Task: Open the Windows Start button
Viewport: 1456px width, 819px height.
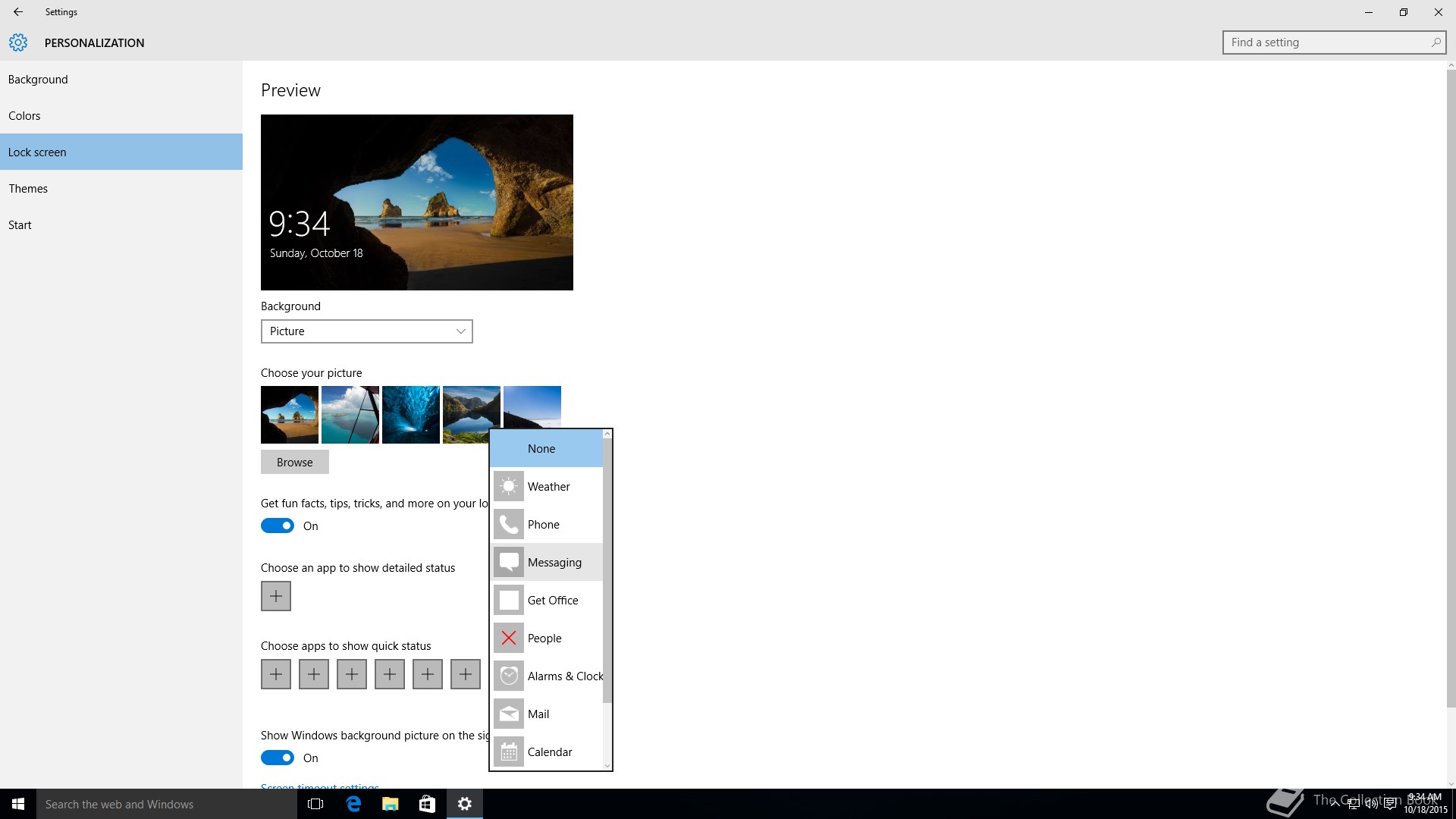Action: pyautogui.click(x=18, y=804)
